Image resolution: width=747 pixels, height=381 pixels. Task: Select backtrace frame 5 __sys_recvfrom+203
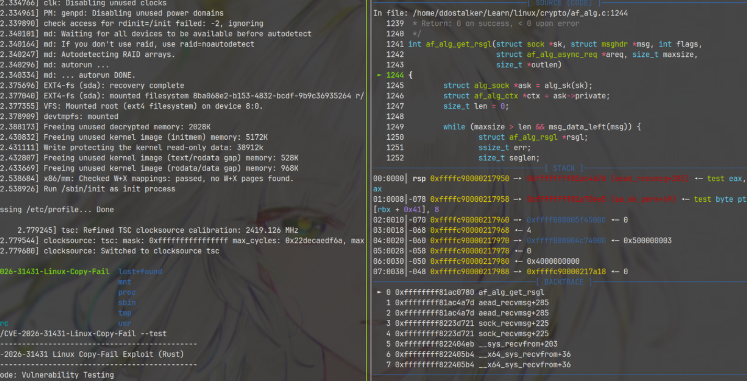472,344
